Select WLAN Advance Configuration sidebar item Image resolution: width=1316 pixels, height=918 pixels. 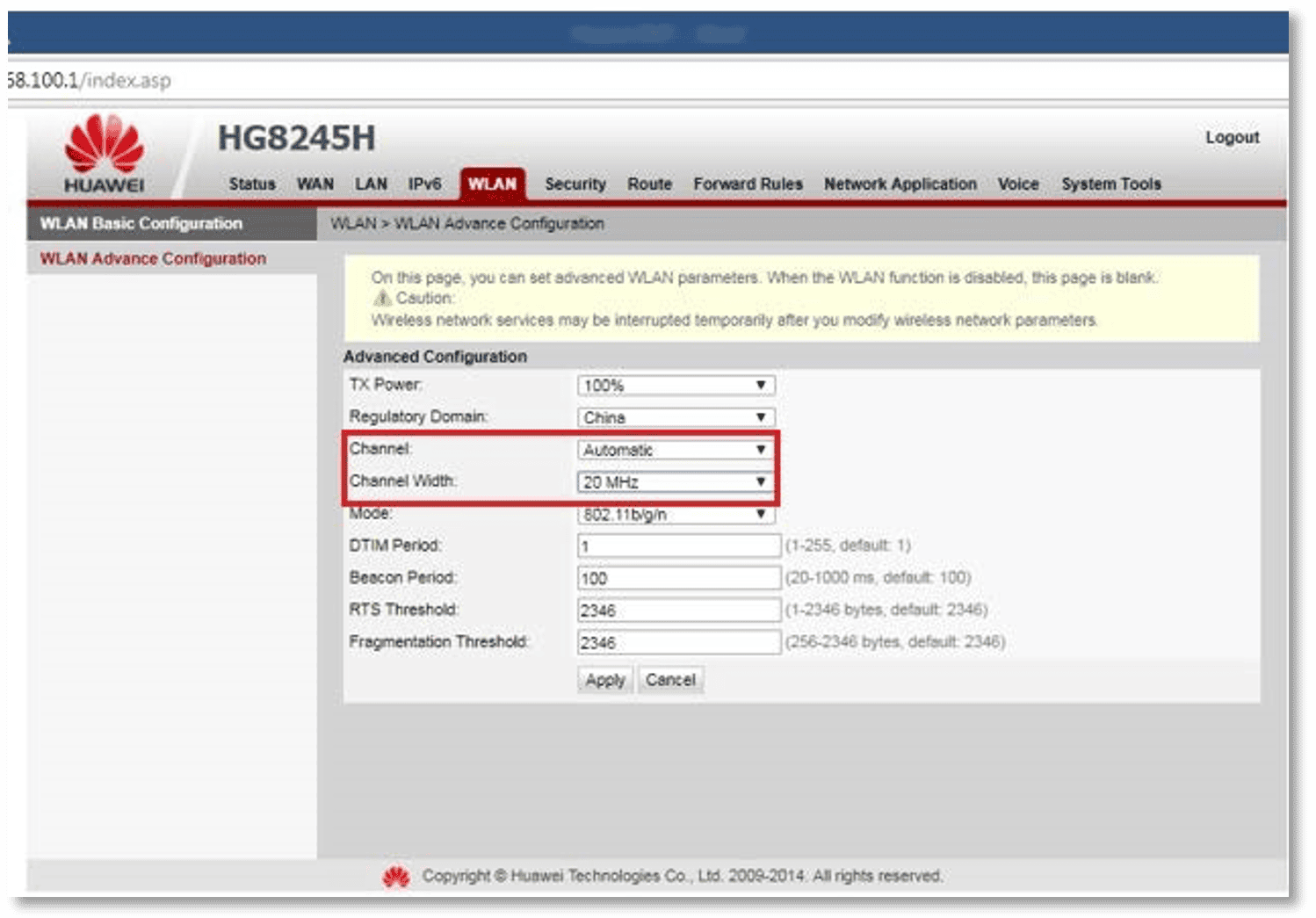click(153, 259)
